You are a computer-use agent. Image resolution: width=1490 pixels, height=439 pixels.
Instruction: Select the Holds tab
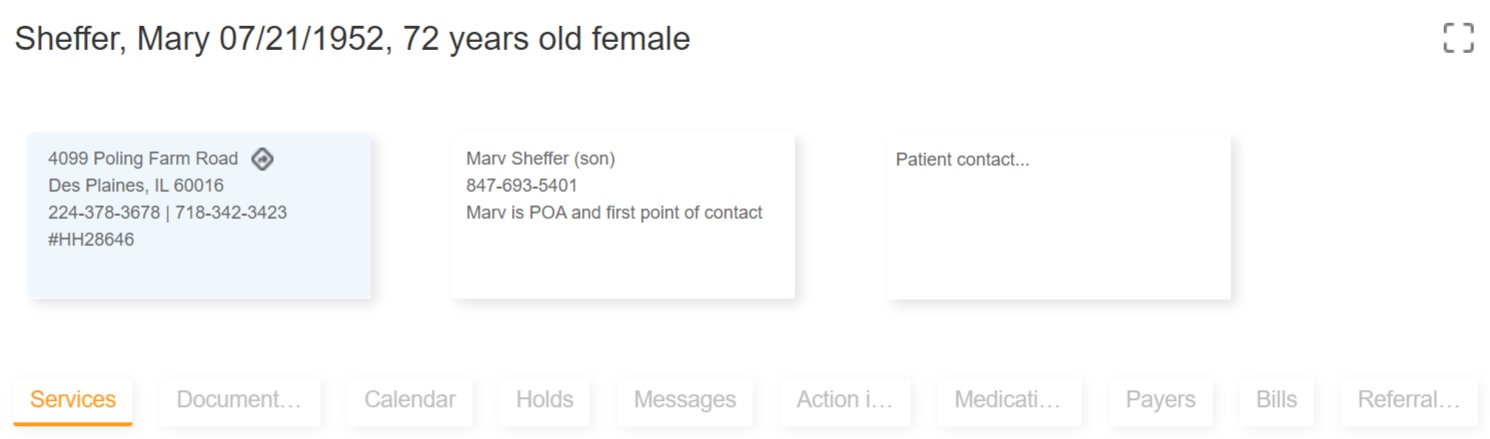[544, 400]
